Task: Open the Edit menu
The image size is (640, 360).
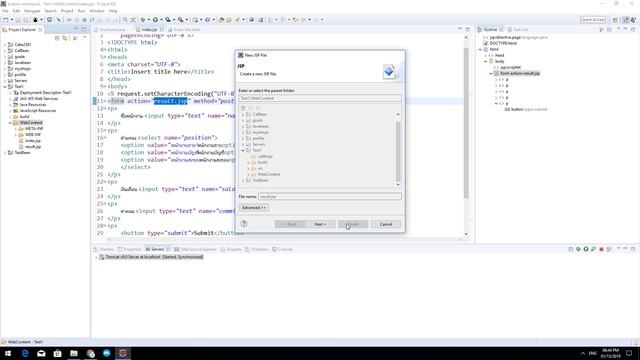Action: (16, 11)
